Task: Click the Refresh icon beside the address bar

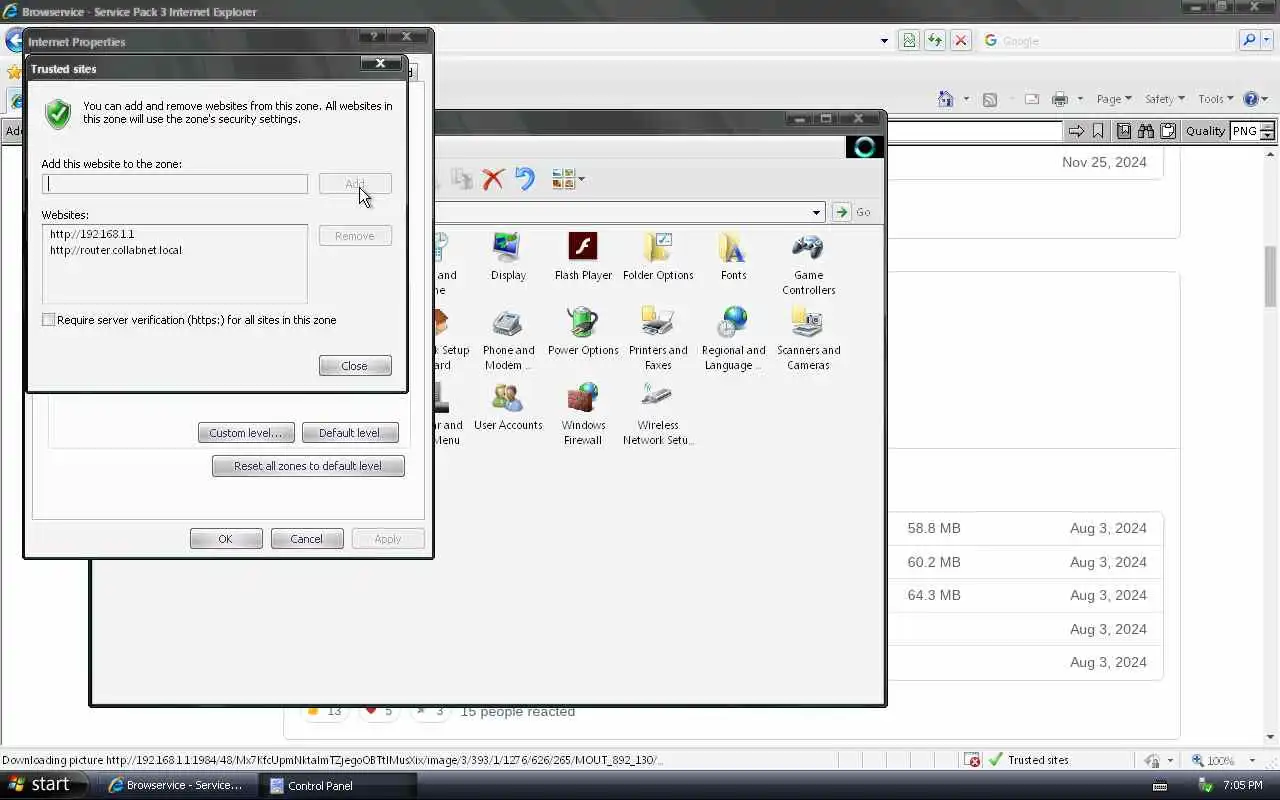Action: click(x=934, y=41)
